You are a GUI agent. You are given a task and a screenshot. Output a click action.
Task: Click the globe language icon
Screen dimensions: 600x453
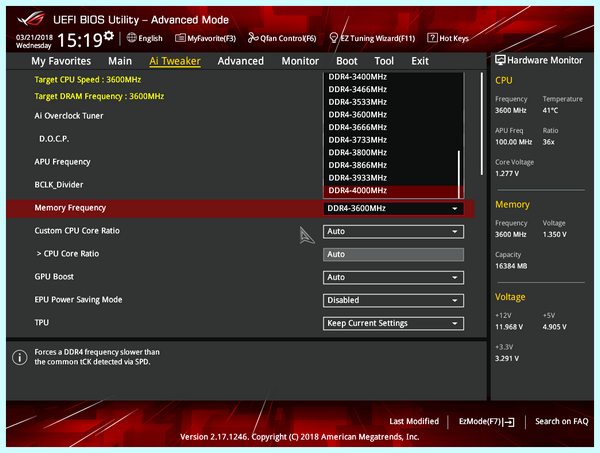132,37
